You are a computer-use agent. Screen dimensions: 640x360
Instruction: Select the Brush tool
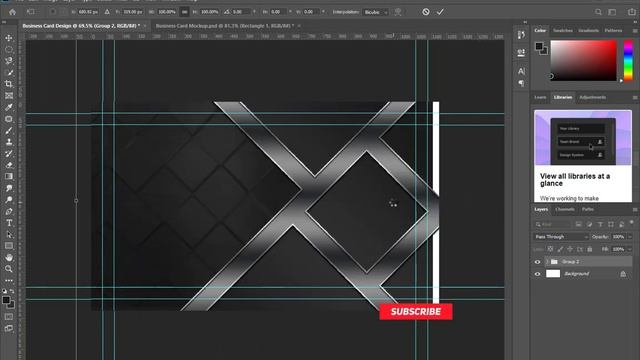9,131
